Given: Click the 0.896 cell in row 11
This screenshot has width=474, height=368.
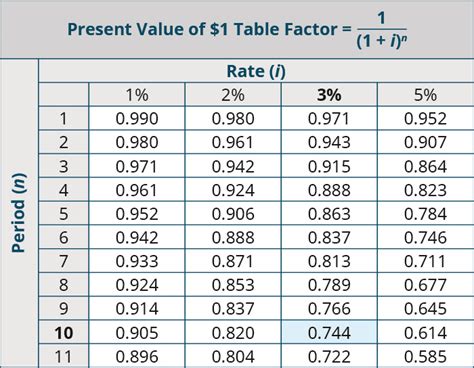Looking at the screenshot, I should (137, 356).
